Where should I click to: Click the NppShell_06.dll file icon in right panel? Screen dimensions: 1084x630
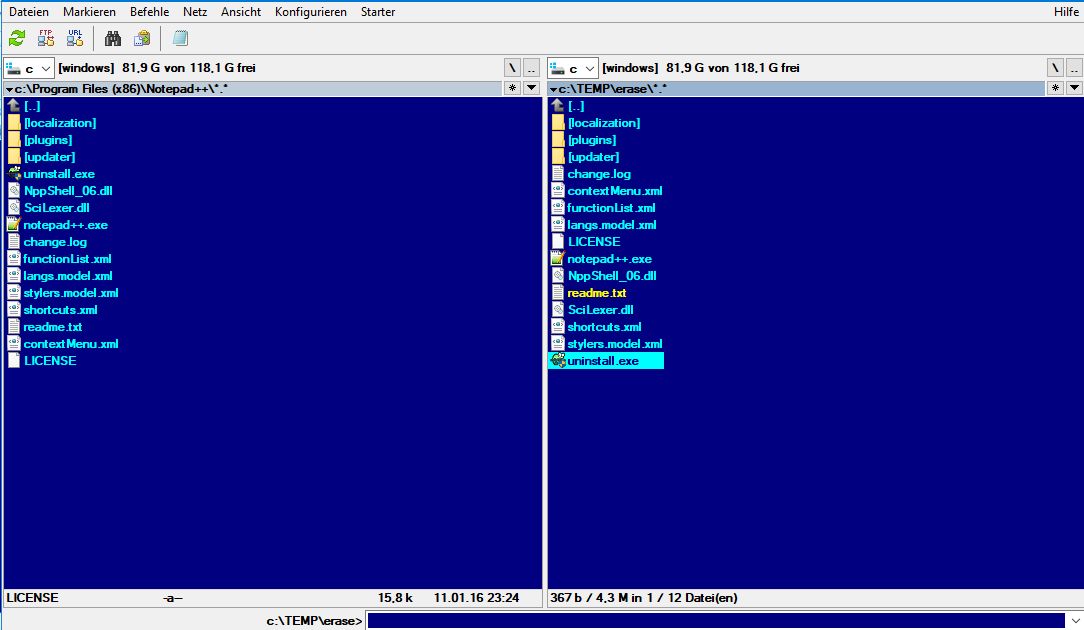[558, 275]
